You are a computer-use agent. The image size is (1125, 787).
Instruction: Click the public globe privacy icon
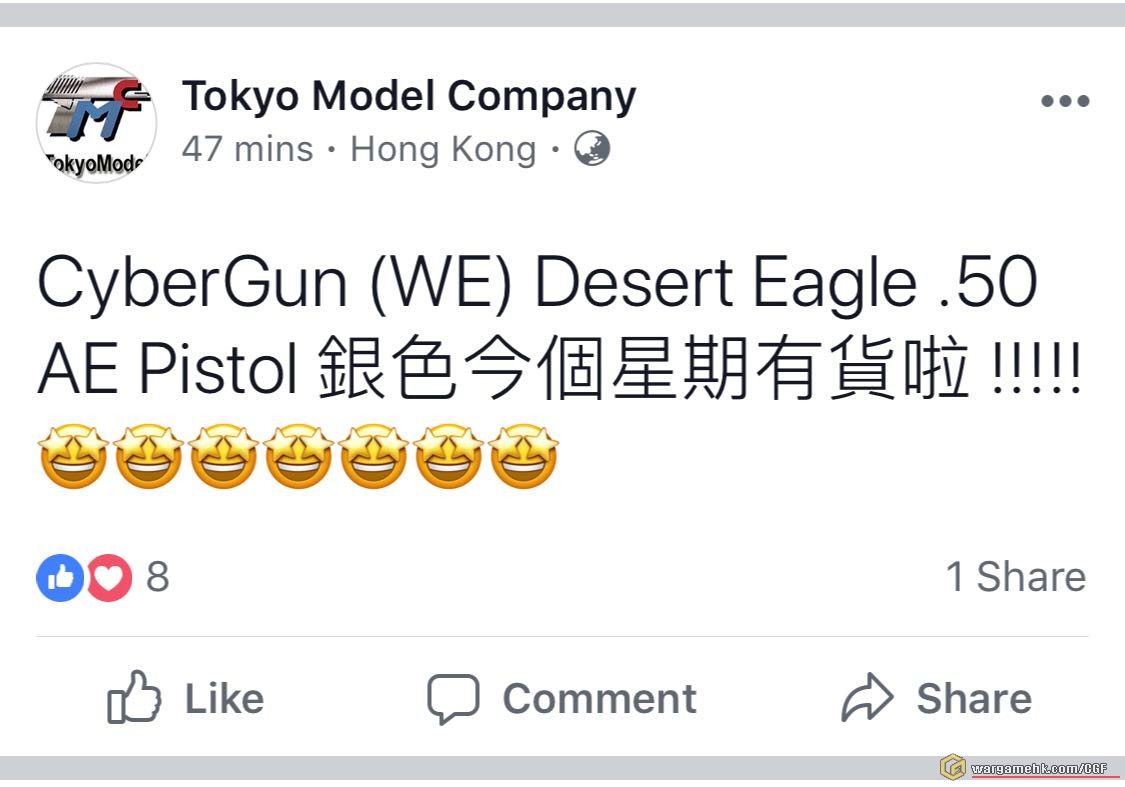[592, 149]
